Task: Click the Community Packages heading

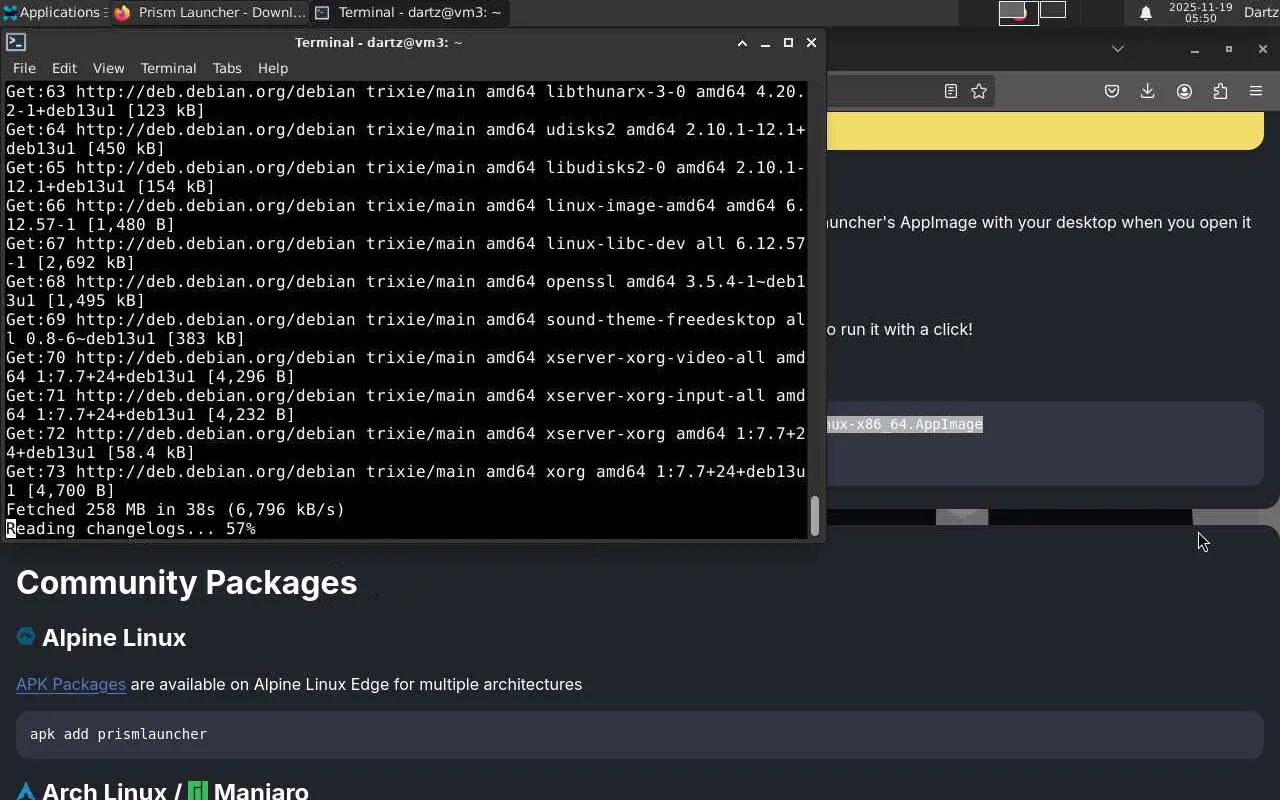Action: click(x=186, y=582)
